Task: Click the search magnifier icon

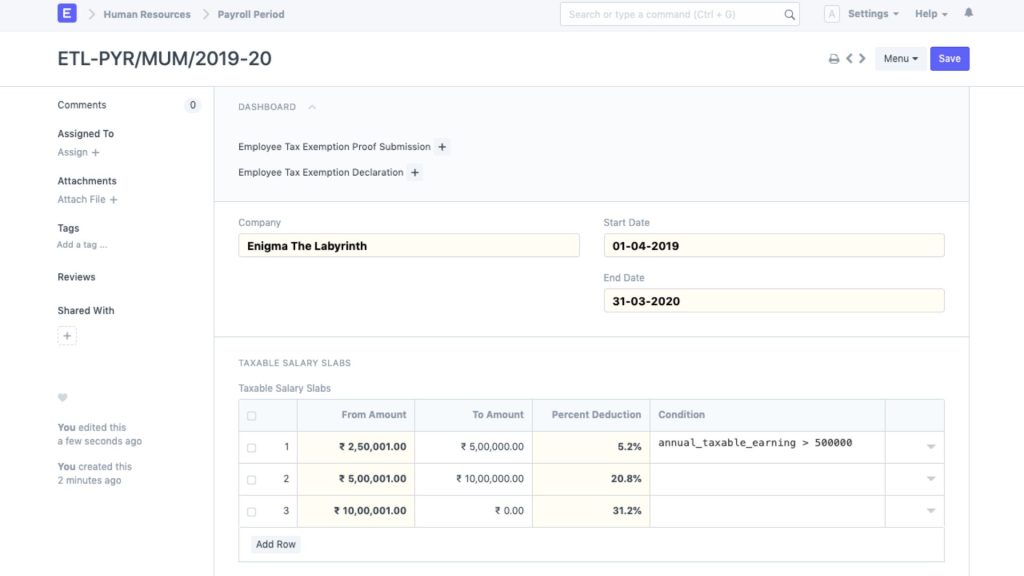Action: point(789,14)
